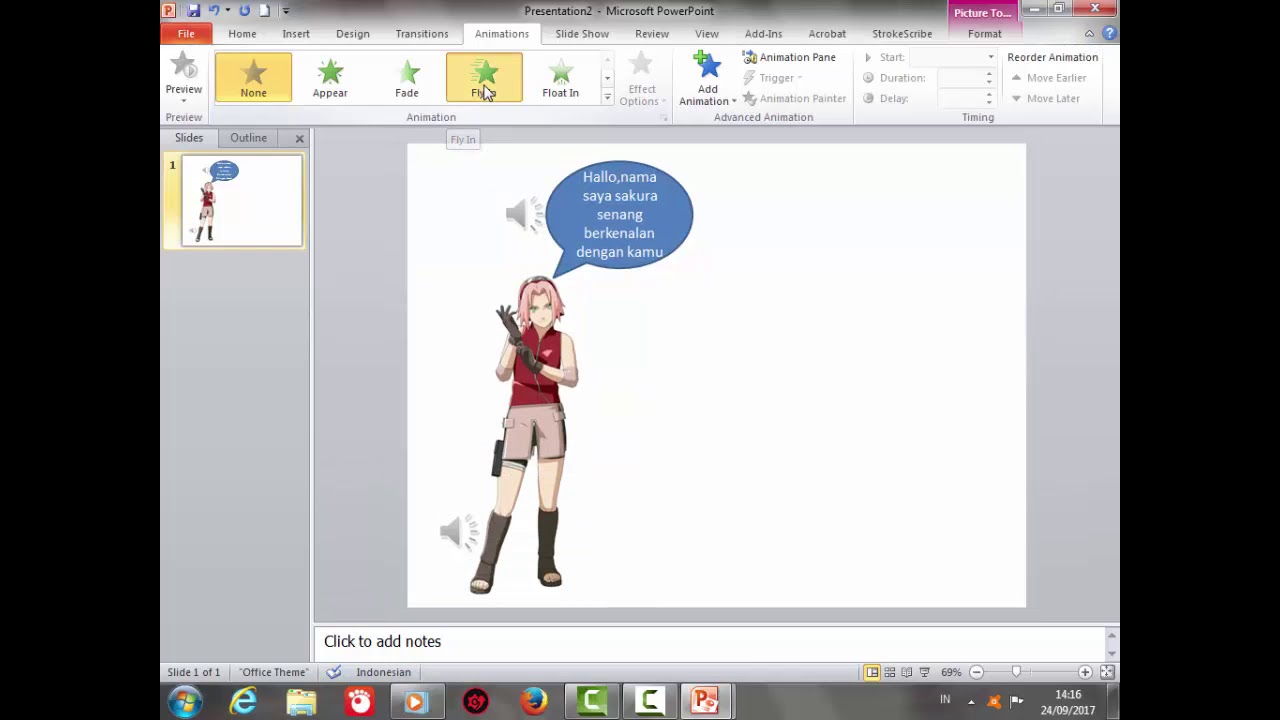Switch to the Outline pane tab
This screenshot has height=720, width=1280.
(x=248, y=138)
